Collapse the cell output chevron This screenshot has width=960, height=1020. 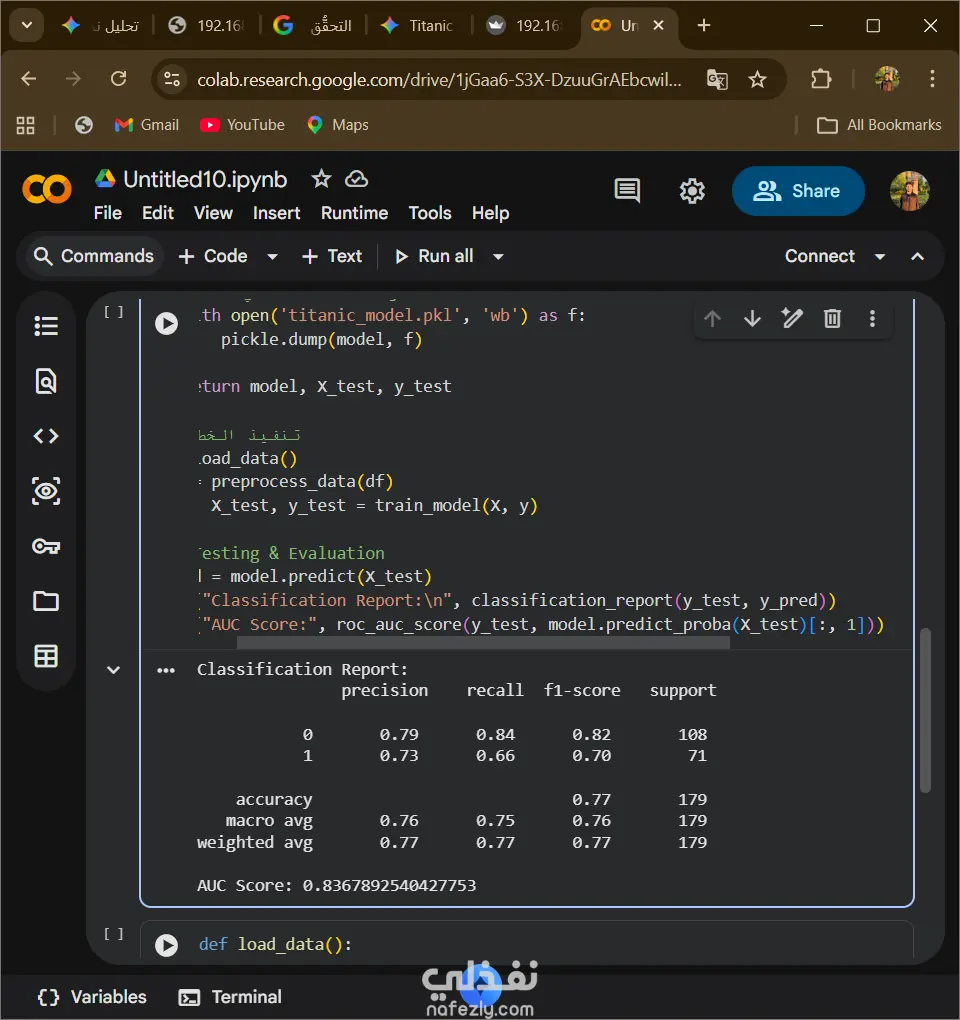pyautogui.click(x=113, y=669)
